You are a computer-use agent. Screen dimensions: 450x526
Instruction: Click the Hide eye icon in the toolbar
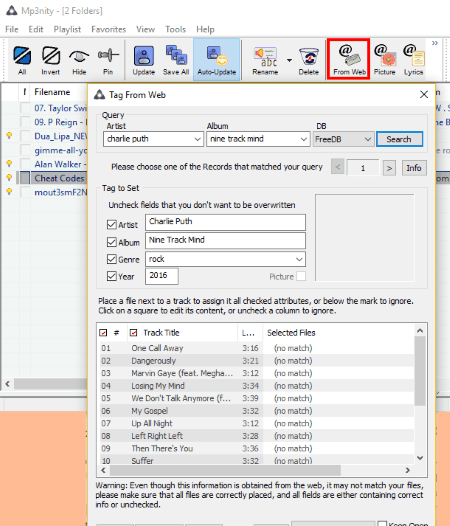[x=79, y=60]
